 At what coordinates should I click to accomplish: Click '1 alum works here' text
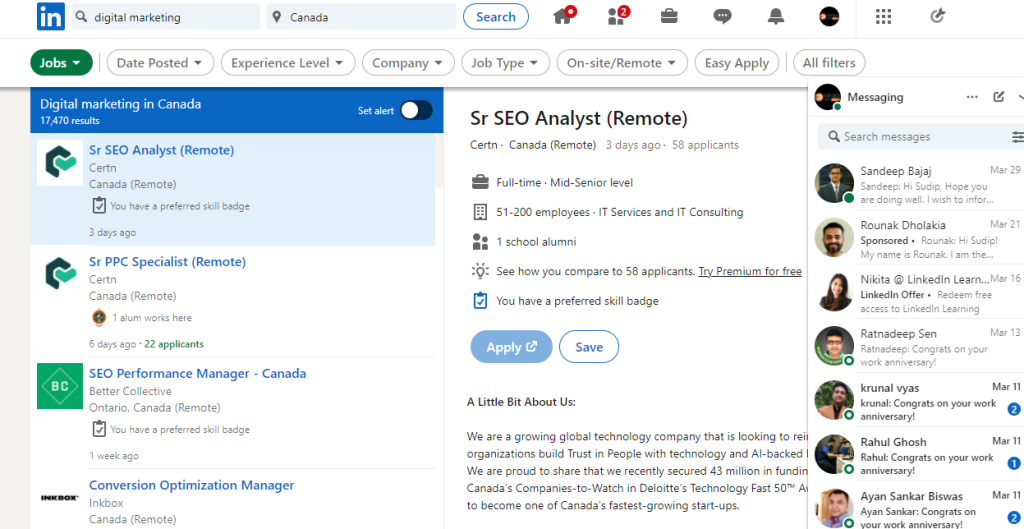coord(152,317)
